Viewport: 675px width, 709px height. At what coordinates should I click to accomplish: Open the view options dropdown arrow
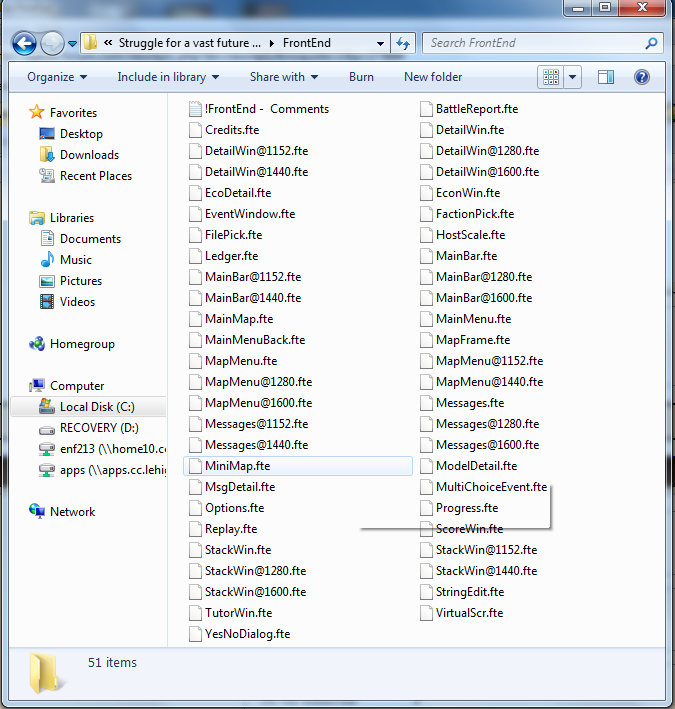573,77
